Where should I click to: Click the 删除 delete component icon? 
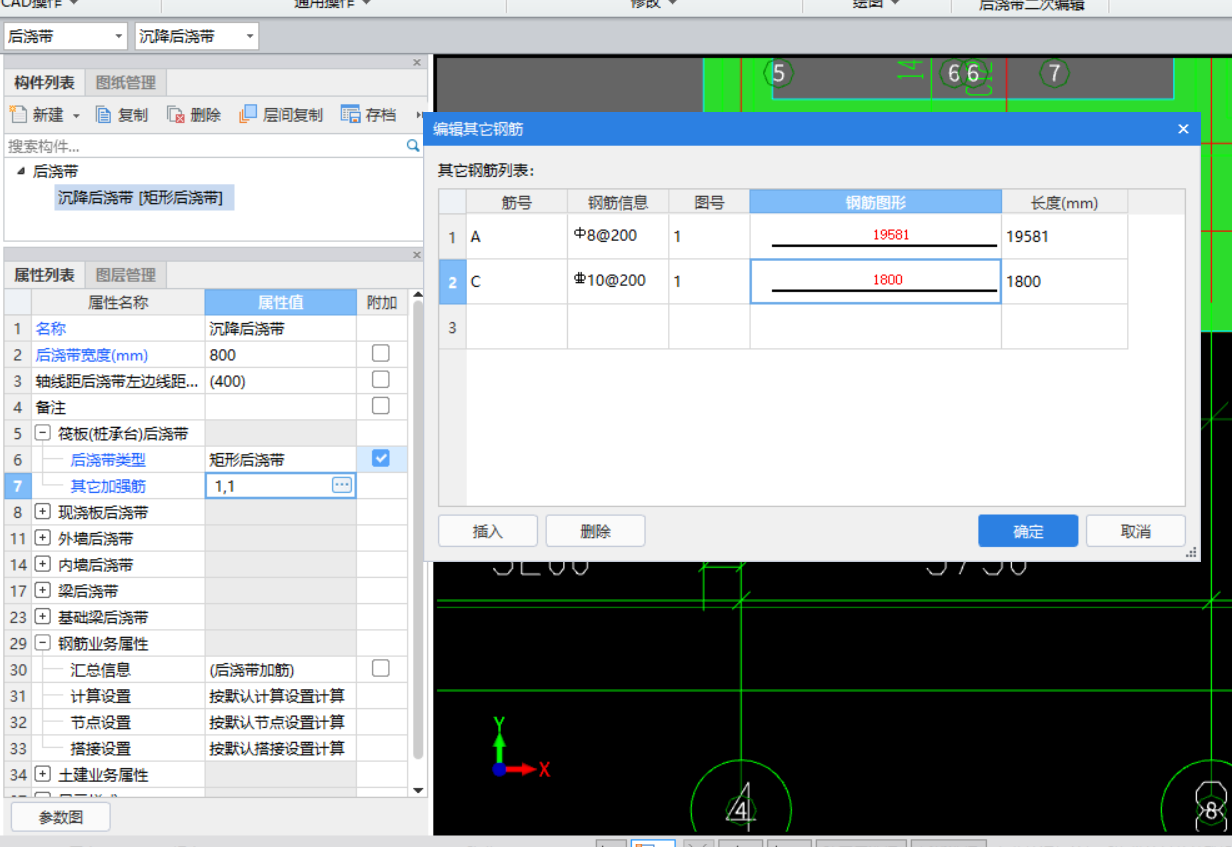(x=176, y=115)
